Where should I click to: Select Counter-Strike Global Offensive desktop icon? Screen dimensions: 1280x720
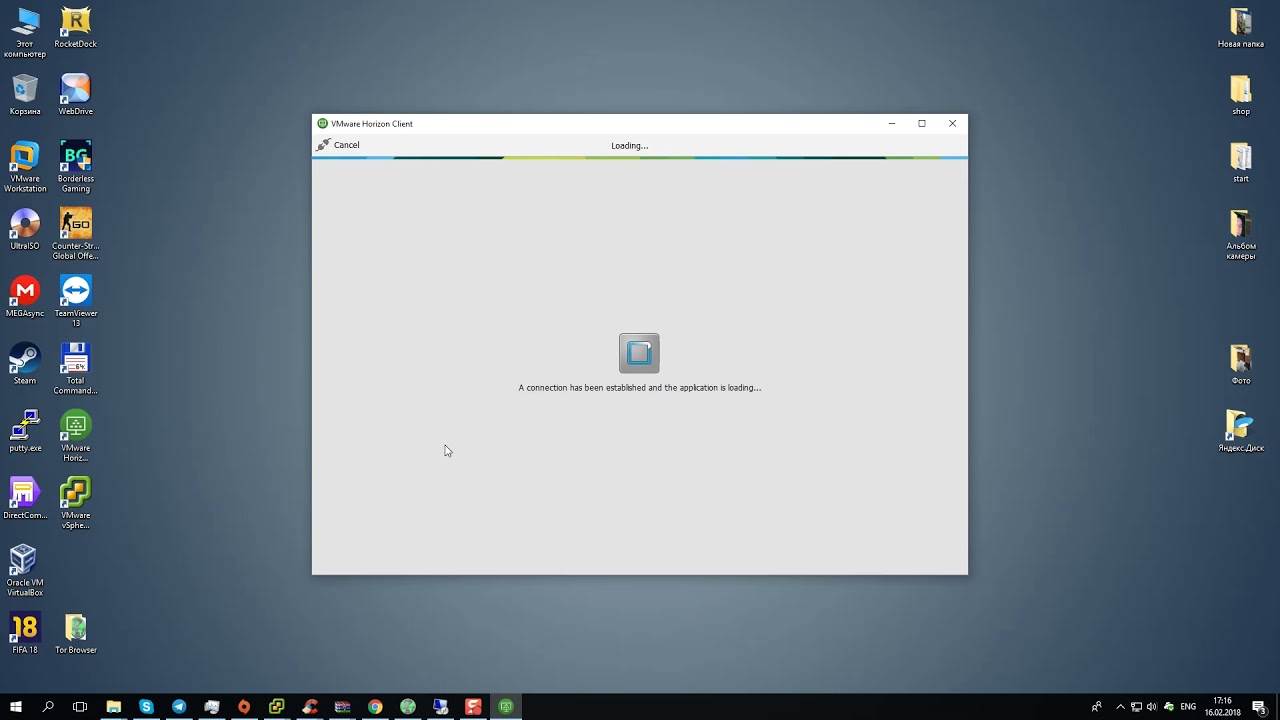[x=75, y=234]
